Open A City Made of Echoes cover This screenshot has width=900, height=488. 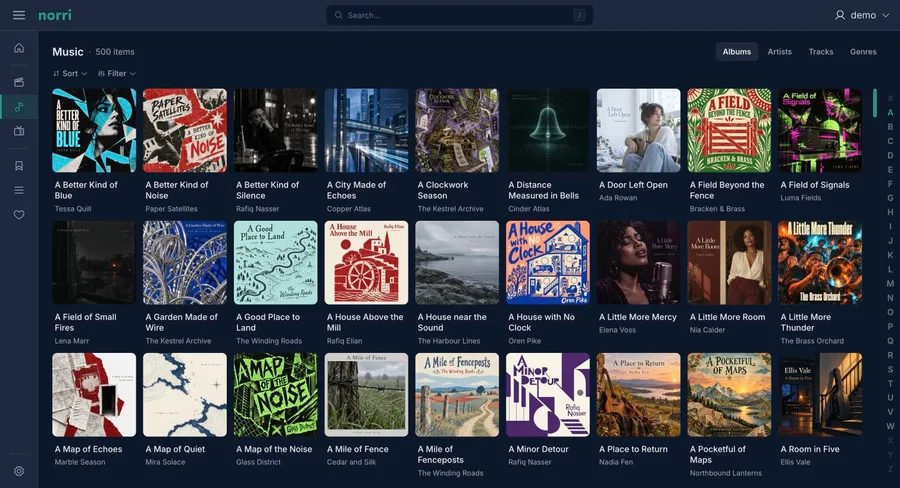tap(366, 130)
